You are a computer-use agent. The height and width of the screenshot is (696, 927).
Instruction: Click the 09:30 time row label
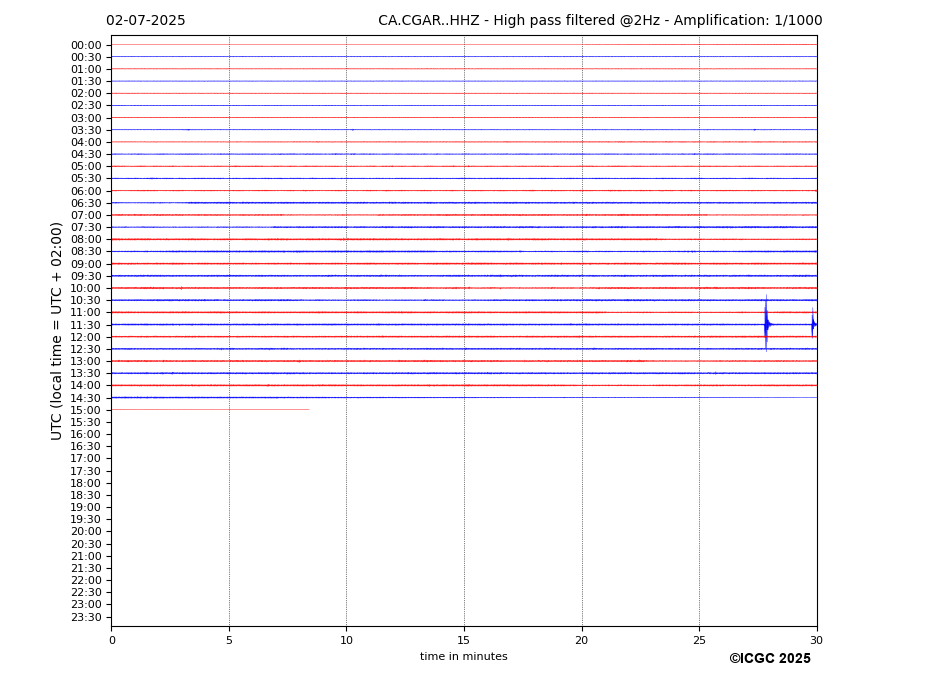[86, 276]
